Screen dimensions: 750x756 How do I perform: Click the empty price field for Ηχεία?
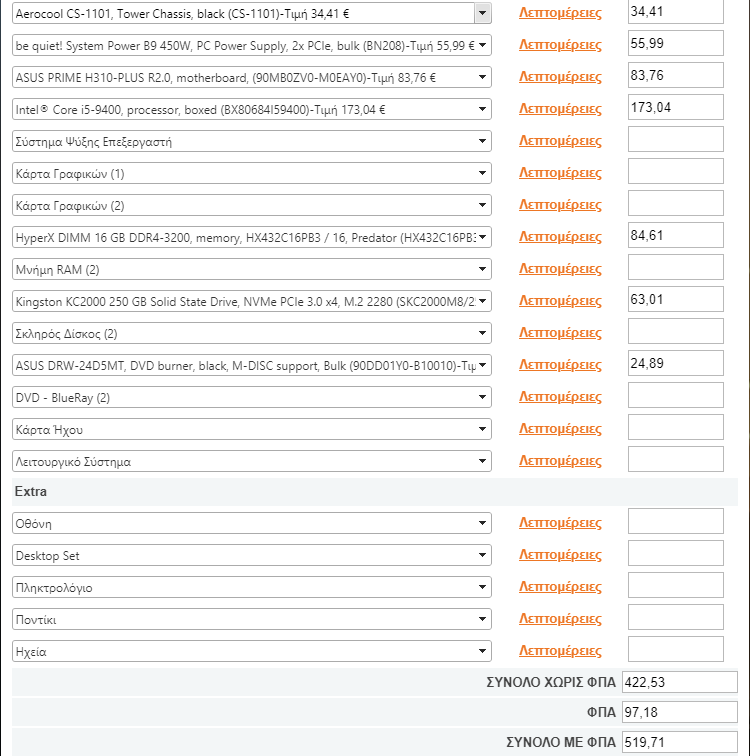point(676,649)
